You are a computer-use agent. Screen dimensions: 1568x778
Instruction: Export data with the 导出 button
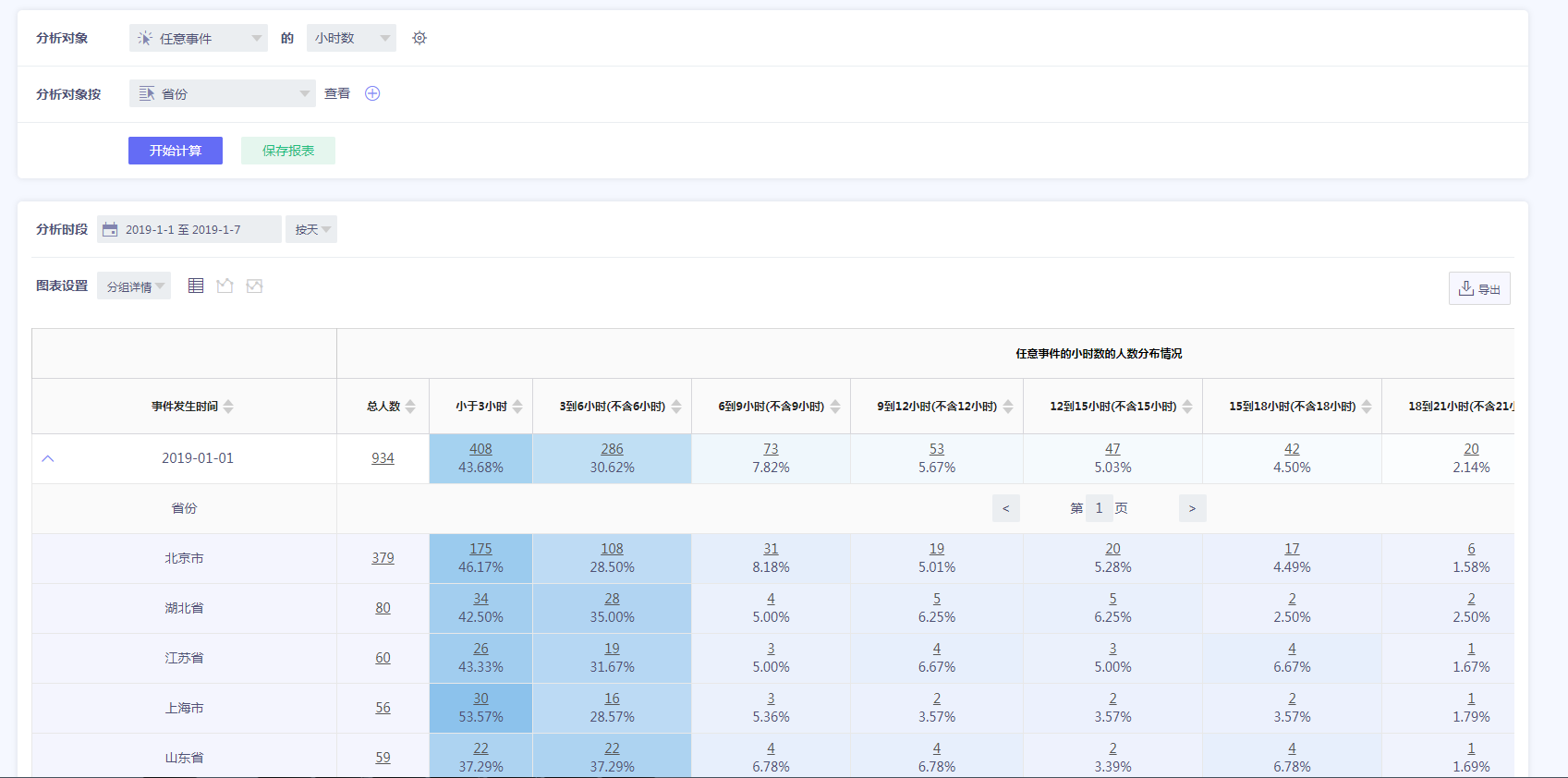pyautogui.click(x=1478, y=288)
